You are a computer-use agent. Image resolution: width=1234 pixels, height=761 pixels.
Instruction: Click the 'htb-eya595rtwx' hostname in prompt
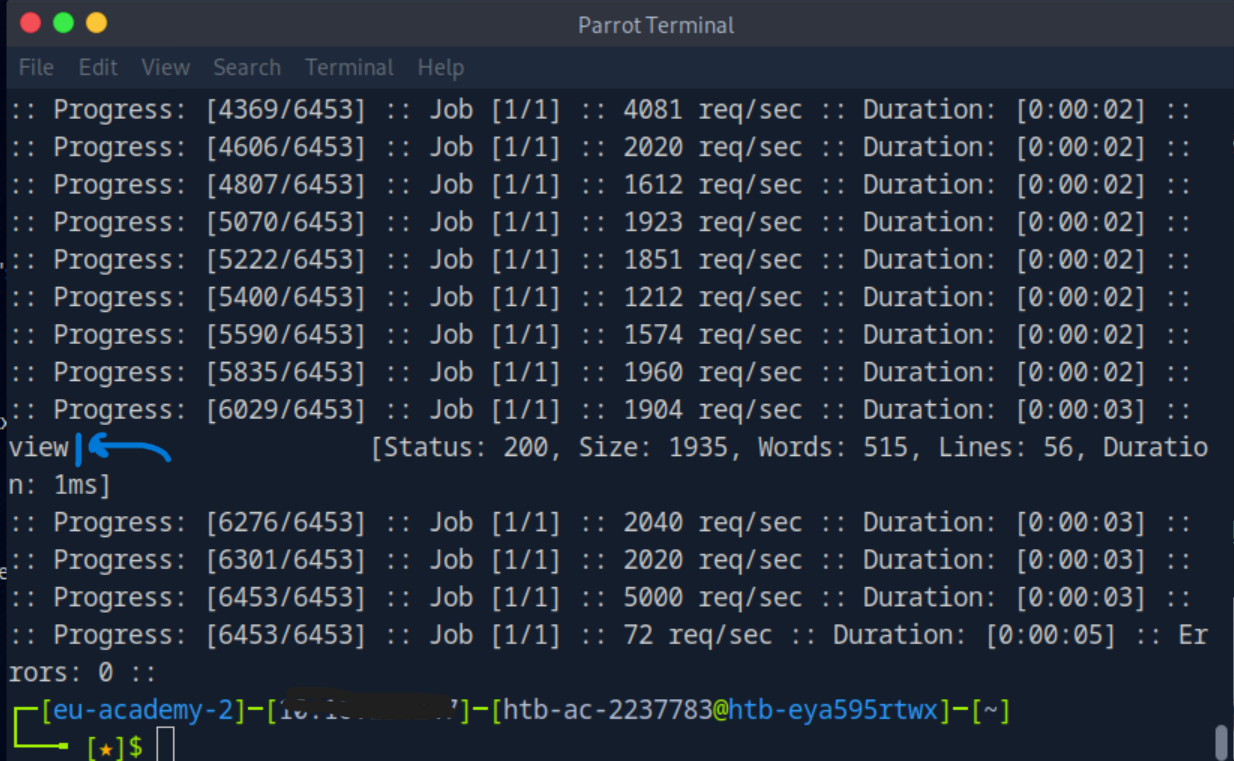pos(832,711)
